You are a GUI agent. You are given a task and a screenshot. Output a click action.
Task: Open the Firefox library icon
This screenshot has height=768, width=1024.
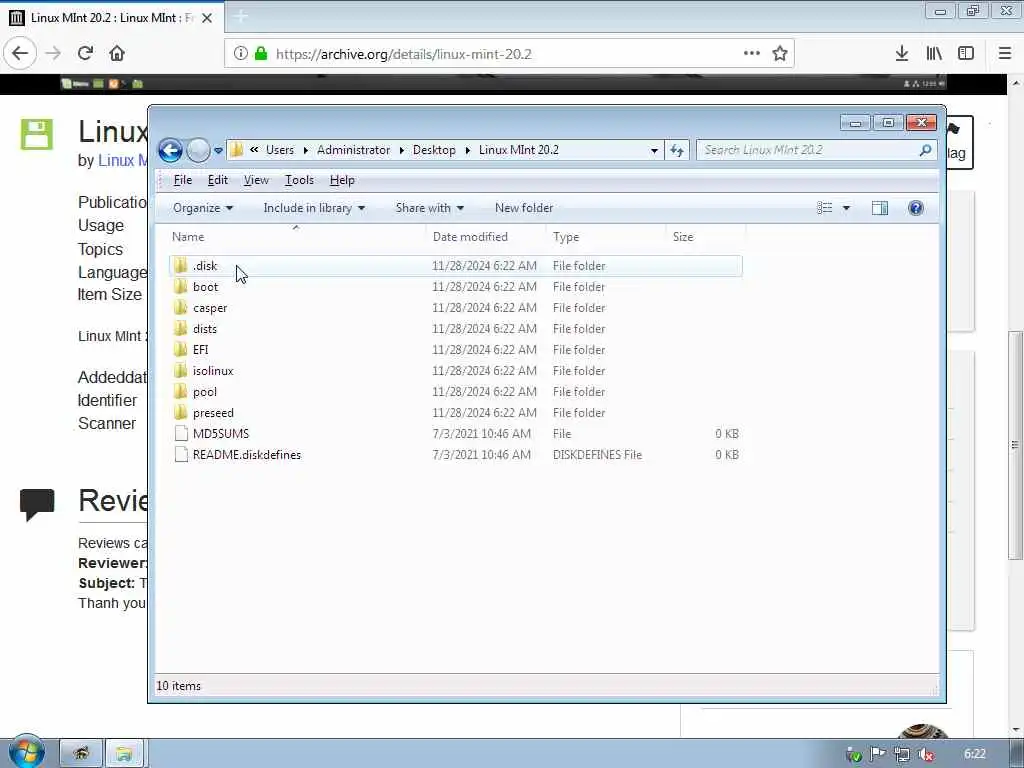click(934, 54)
